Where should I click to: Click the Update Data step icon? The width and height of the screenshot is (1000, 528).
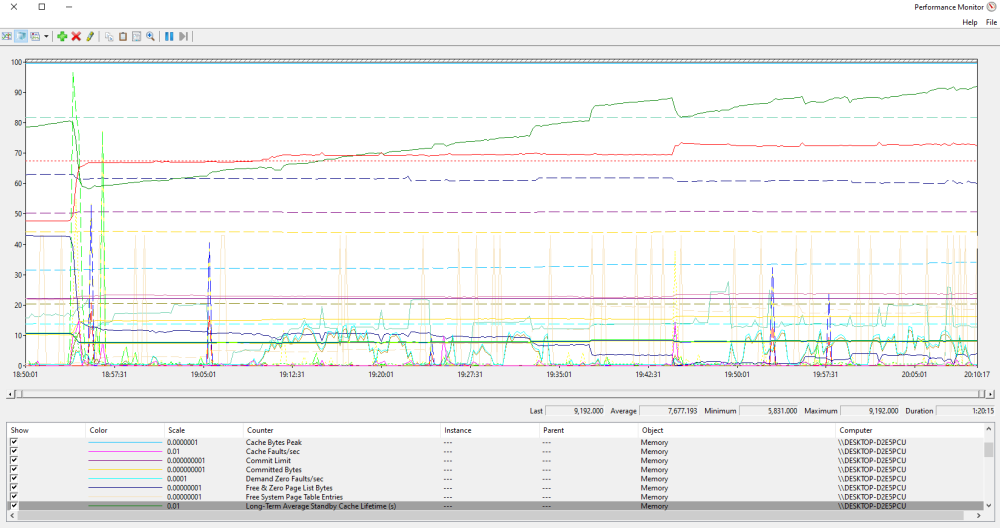183,36
